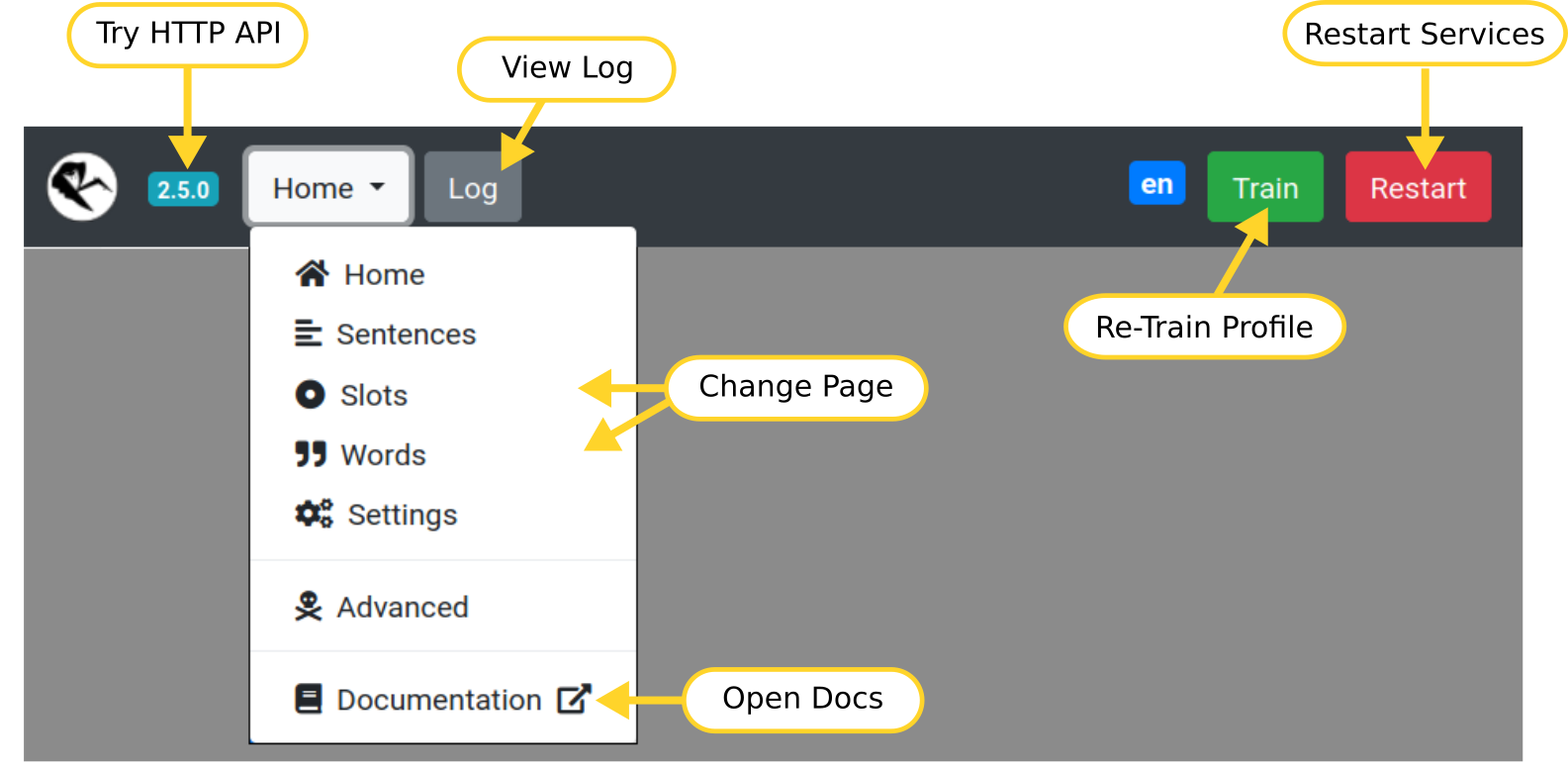
Task: Open docs via the external link icon
Action: 574,699
